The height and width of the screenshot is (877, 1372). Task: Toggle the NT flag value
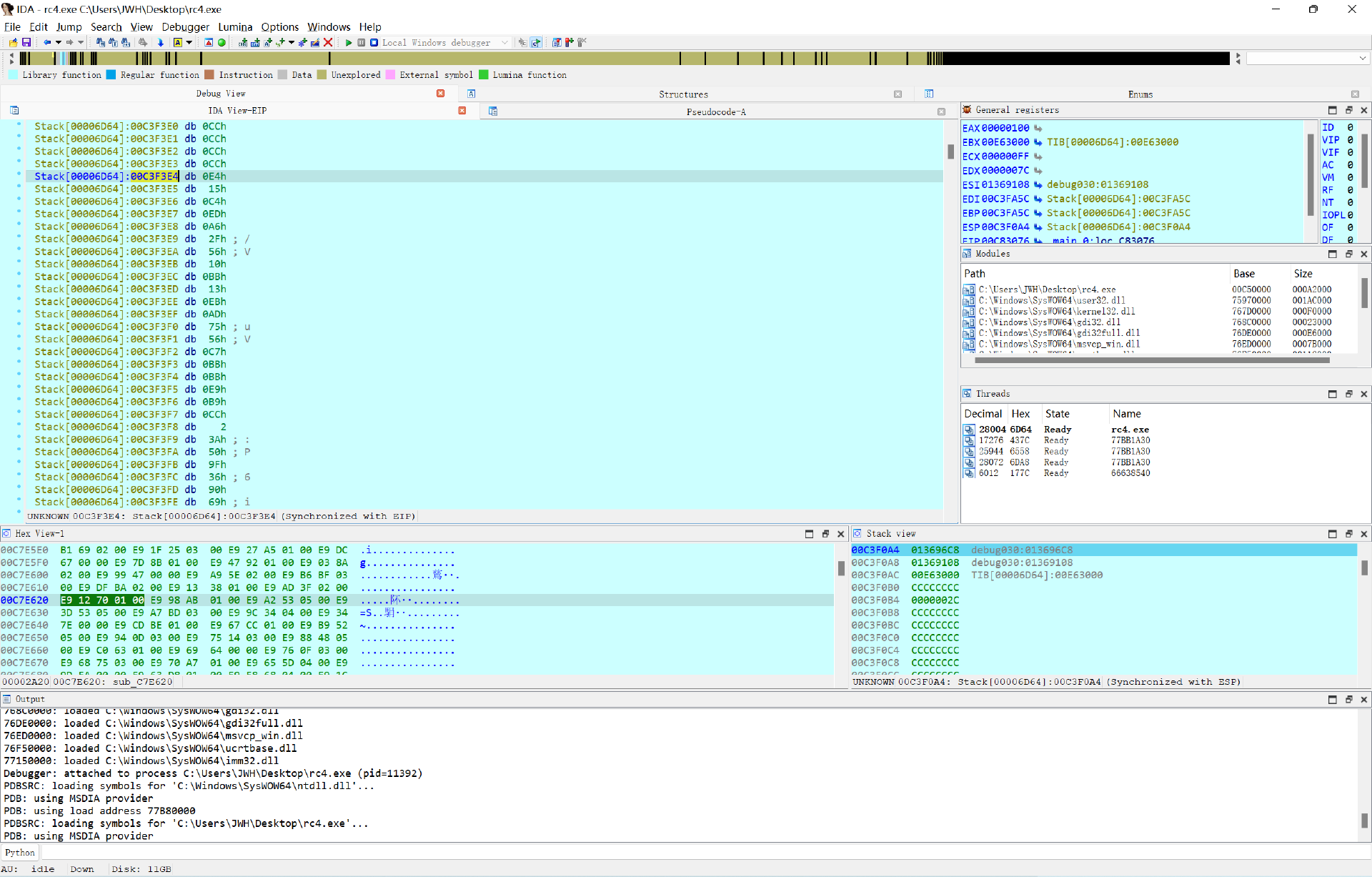click(1350, 202)
